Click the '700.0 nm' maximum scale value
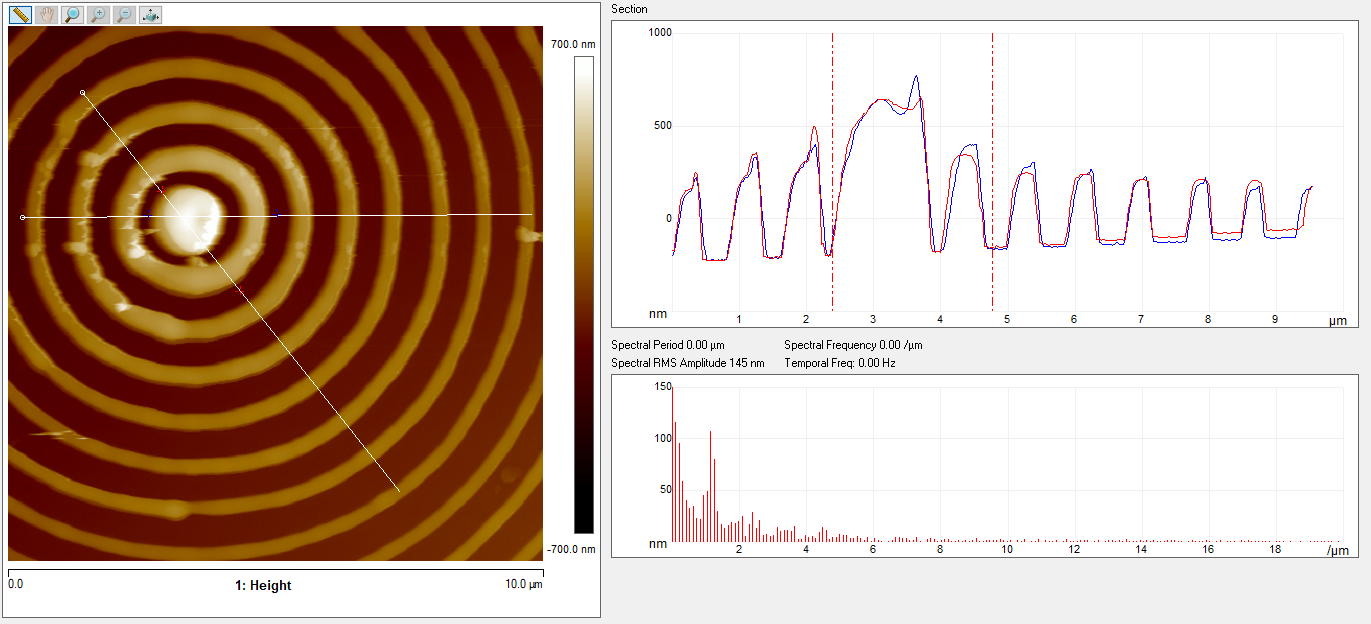This screenshot has width=1371, height=624. [x=573, y=45]
